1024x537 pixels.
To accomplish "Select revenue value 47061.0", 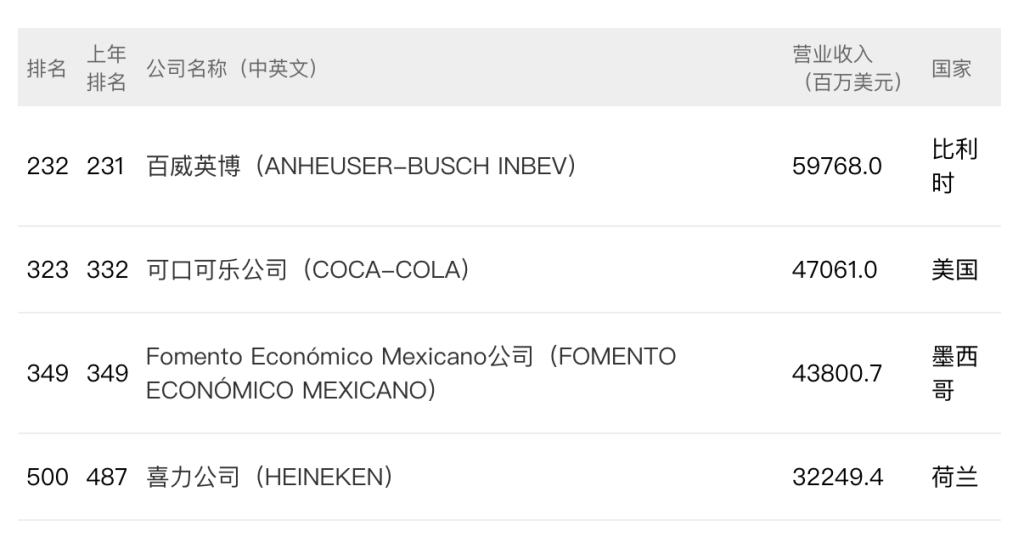I will 835,270.
